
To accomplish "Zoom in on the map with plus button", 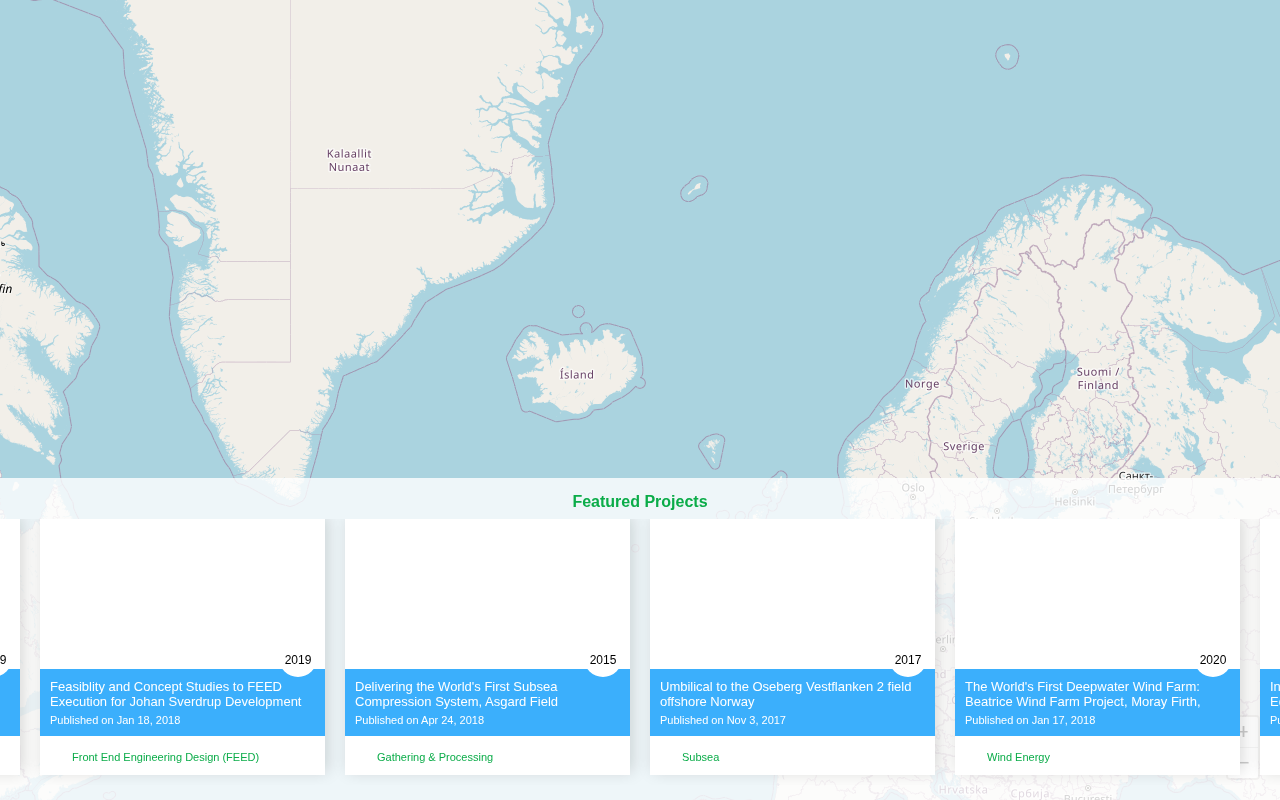I will [x=1243, y=732].
